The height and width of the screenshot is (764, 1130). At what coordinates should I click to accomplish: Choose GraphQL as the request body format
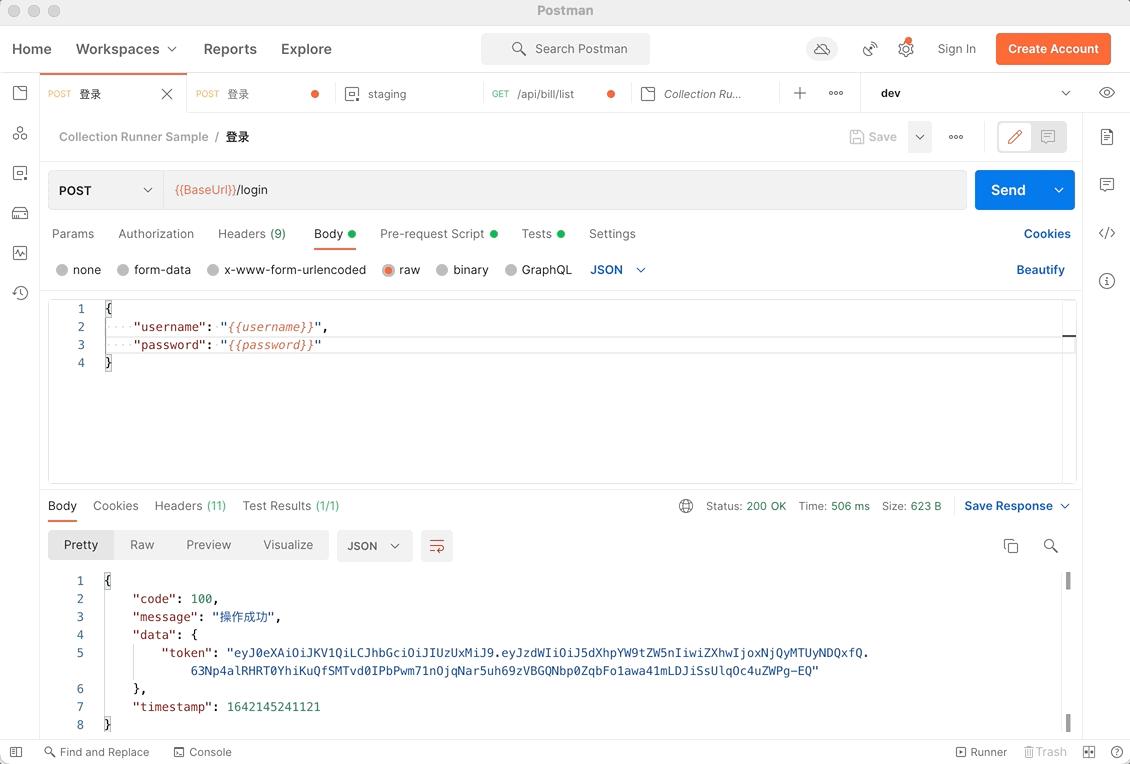click(538, 269)
